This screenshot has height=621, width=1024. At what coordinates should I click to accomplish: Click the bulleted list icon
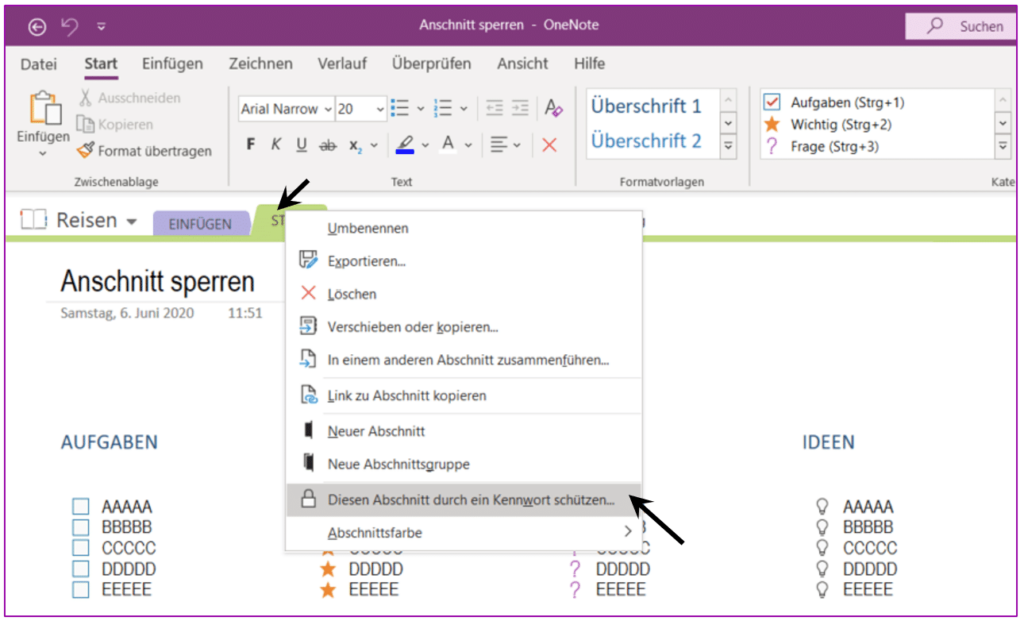click(x=400, y=108)
